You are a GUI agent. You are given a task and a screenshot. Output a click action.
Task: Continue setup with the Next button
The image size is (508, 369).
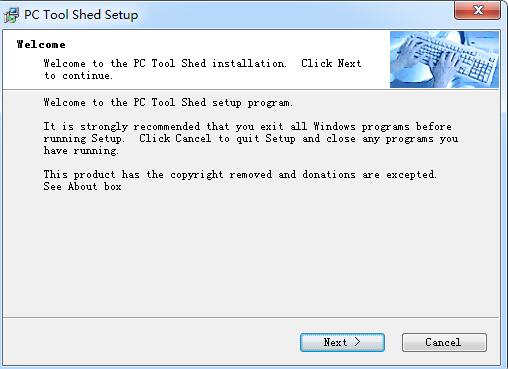coord(342,342)
